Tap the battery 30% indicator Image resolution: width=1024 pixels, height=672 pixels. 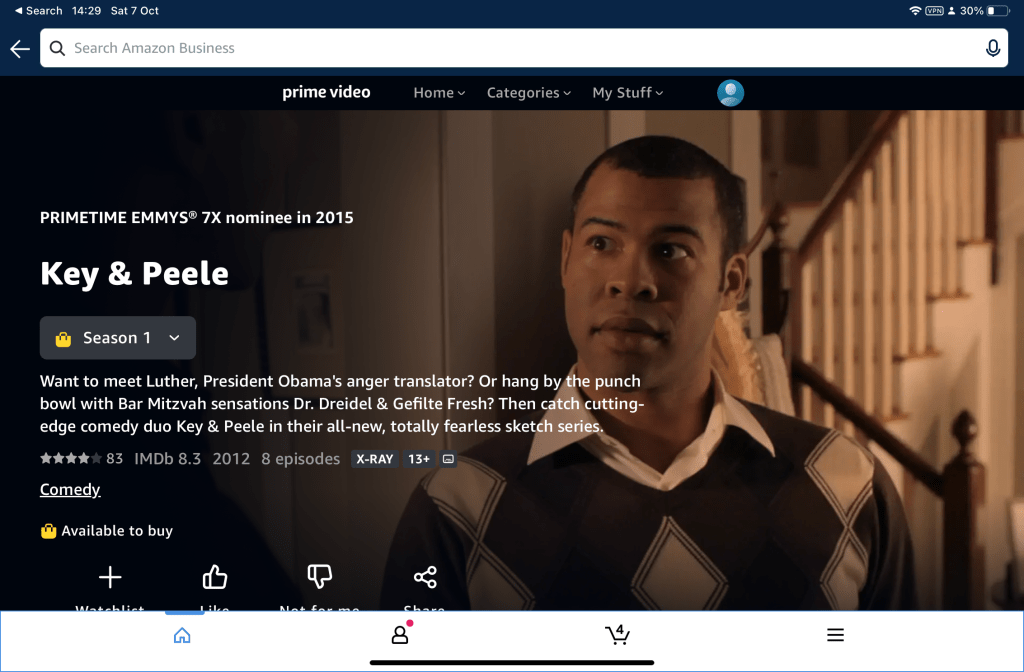tap(985, 10)
